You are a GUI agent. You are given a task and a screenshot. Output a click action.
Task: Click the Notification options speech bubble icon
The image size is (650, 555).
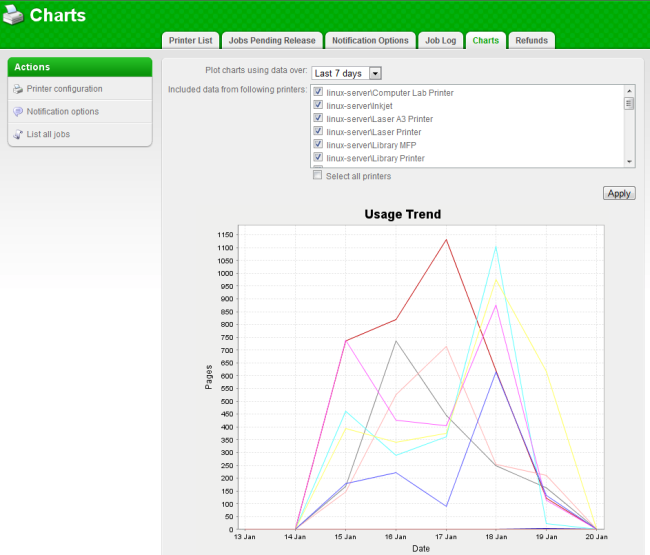pos(18,111)
